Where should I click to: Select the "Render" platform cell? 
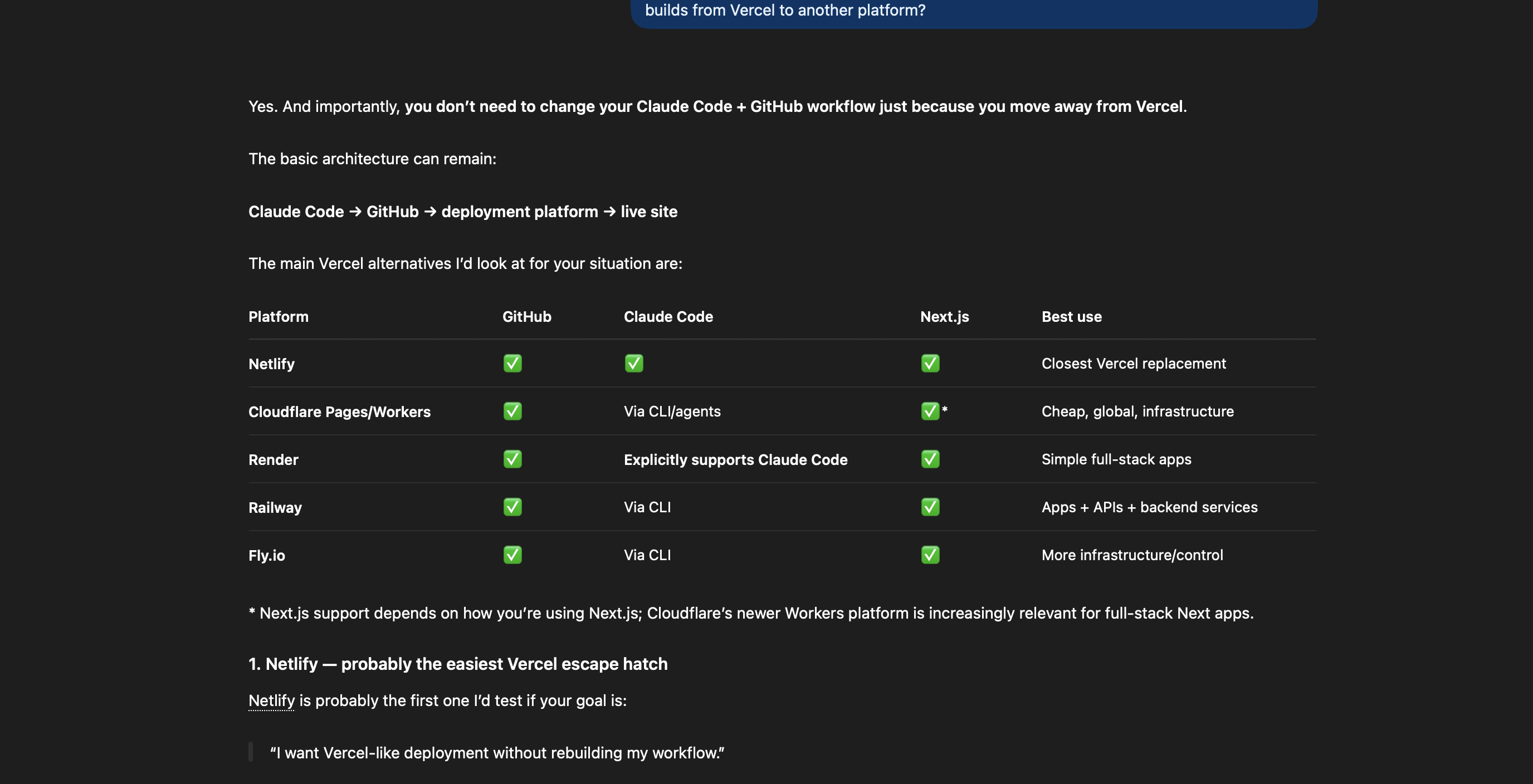click(273, 460)
